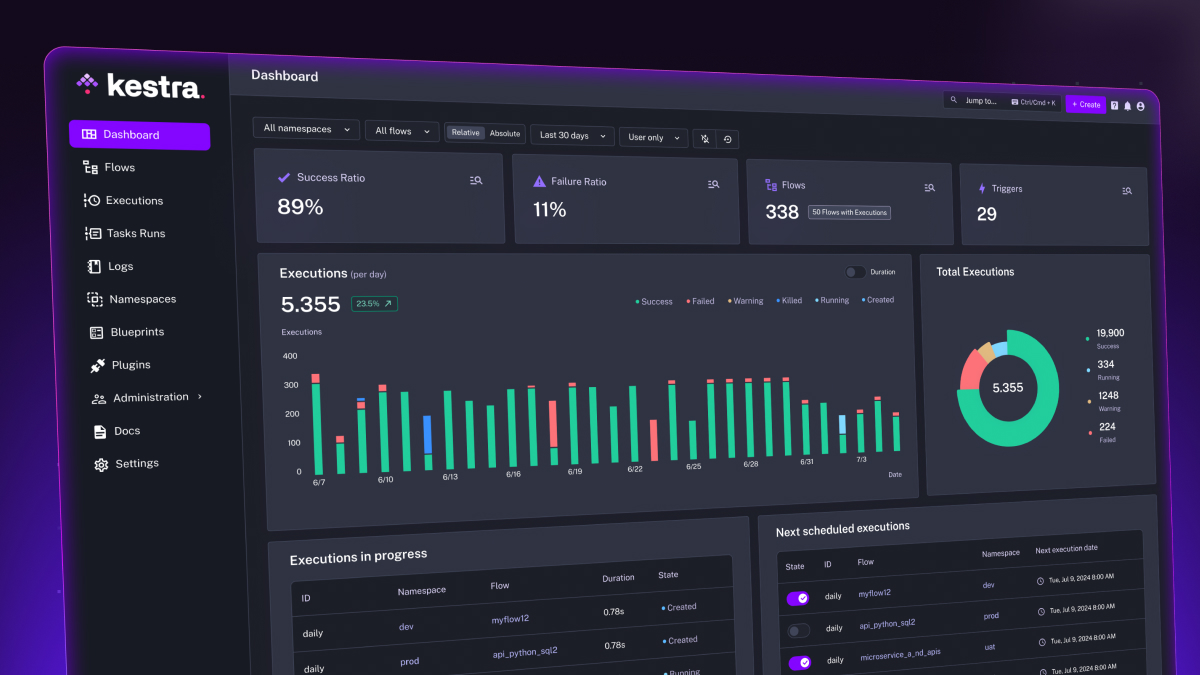This screenshot has width=1200, height=675.
Task: Open the notifications bell
Action: point(1126,104)
